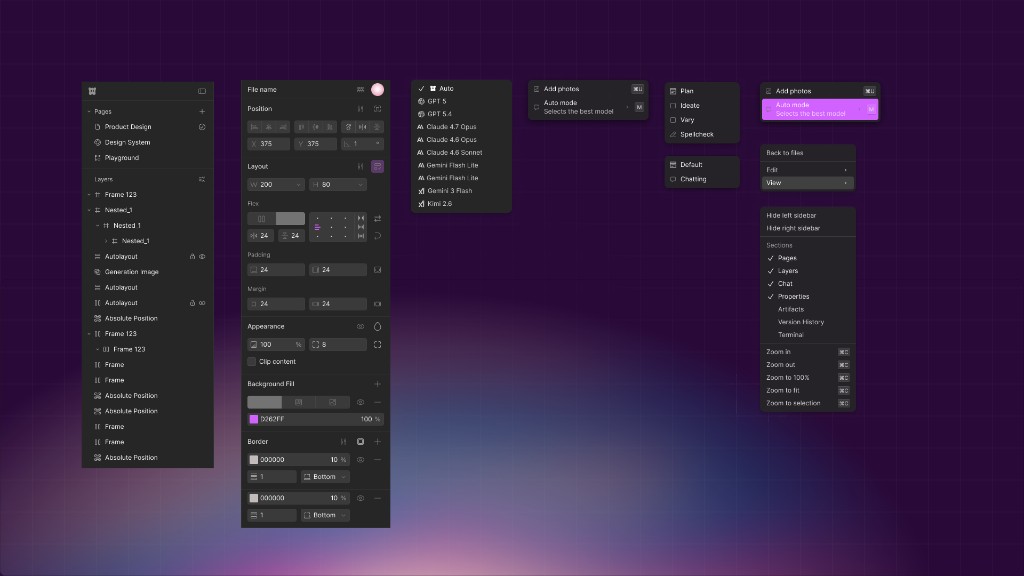Click the align left icon in Position section
This screenshot has height=576, width=1024.
tap(255, 127)
